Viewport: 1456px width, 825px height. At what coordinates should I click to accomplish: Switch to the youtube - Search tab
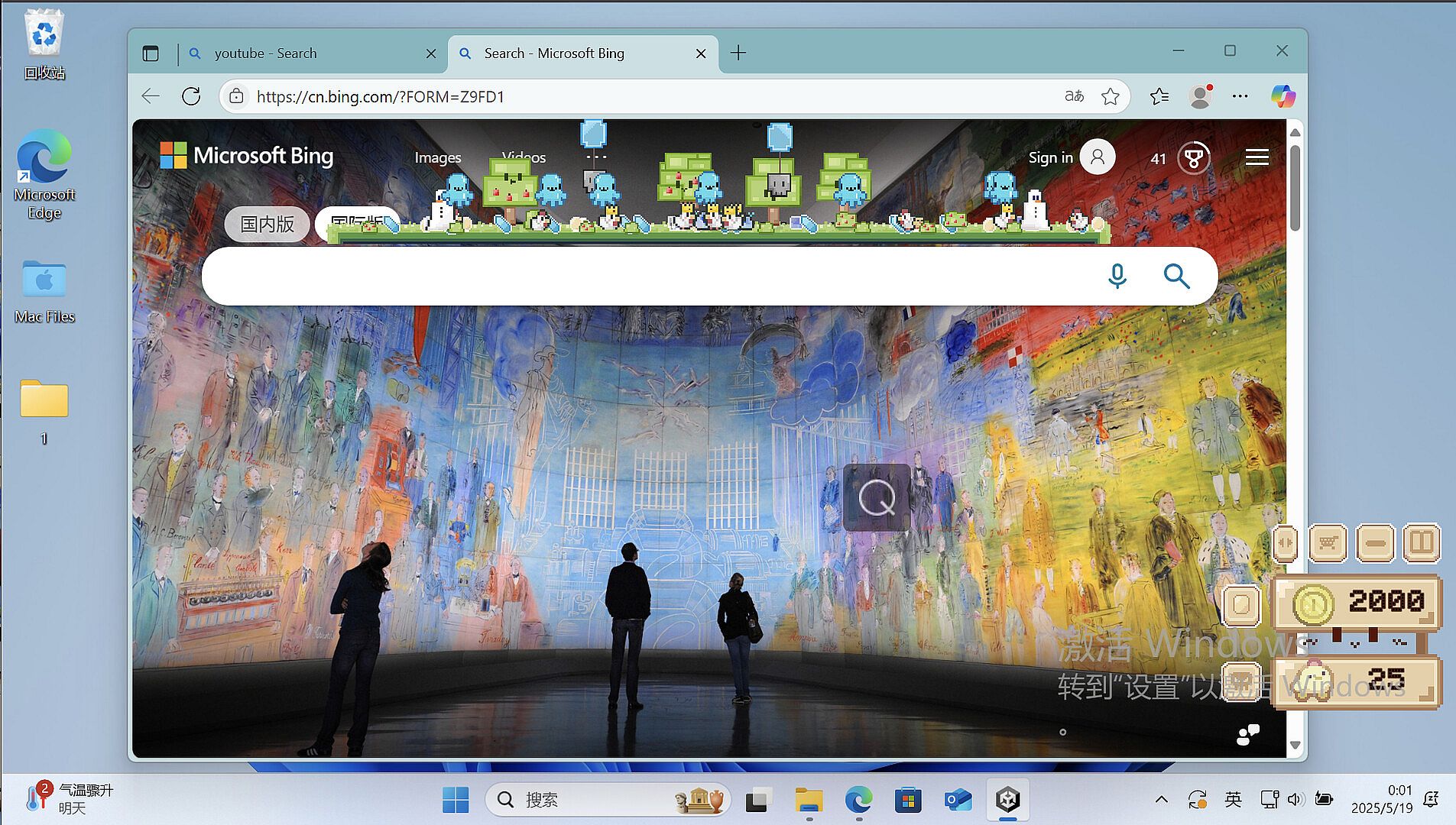tap(306, 53)
